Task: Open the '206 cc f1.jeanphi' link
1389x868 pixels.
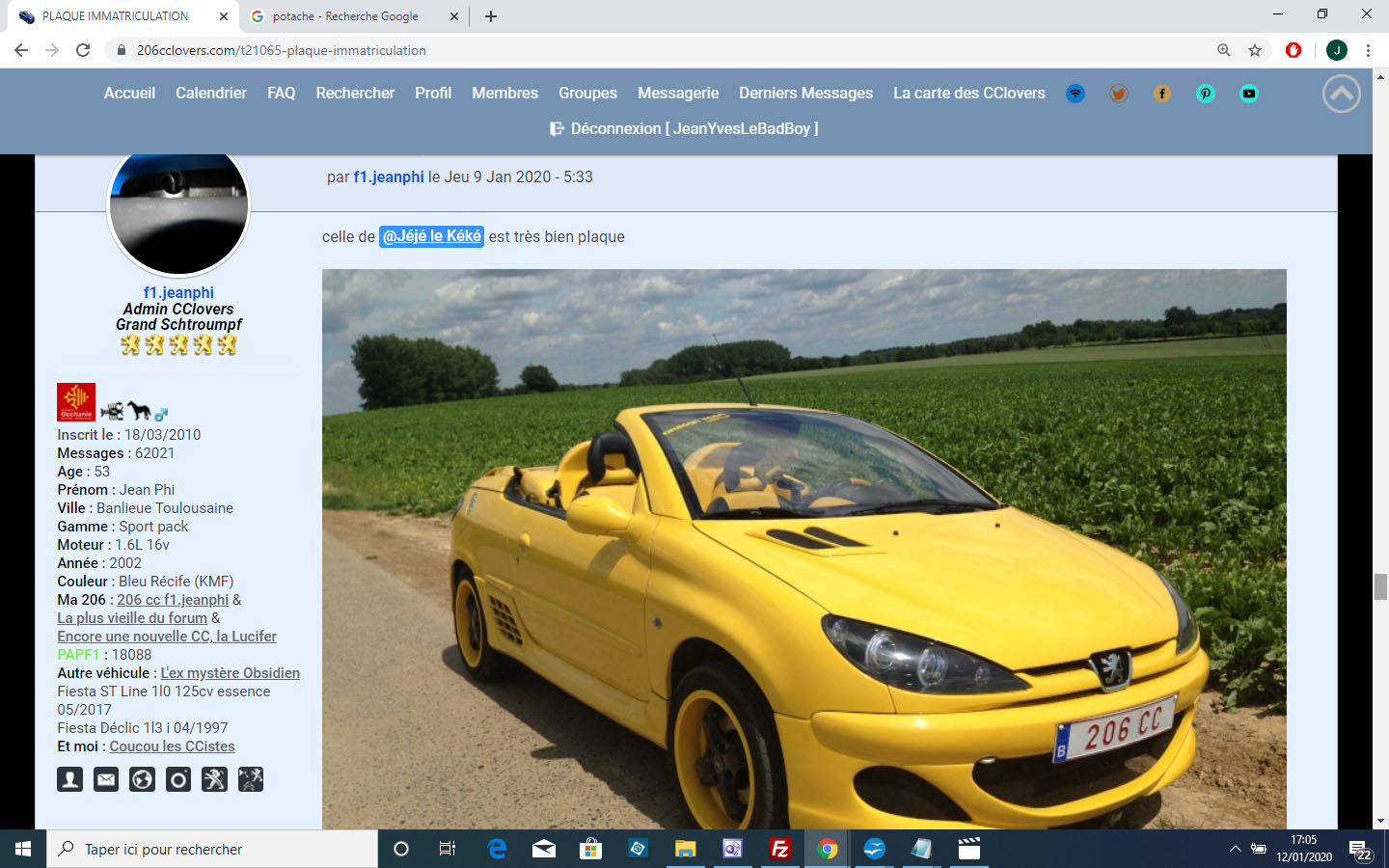Action: pyautogui.click(x=173, y=600)
